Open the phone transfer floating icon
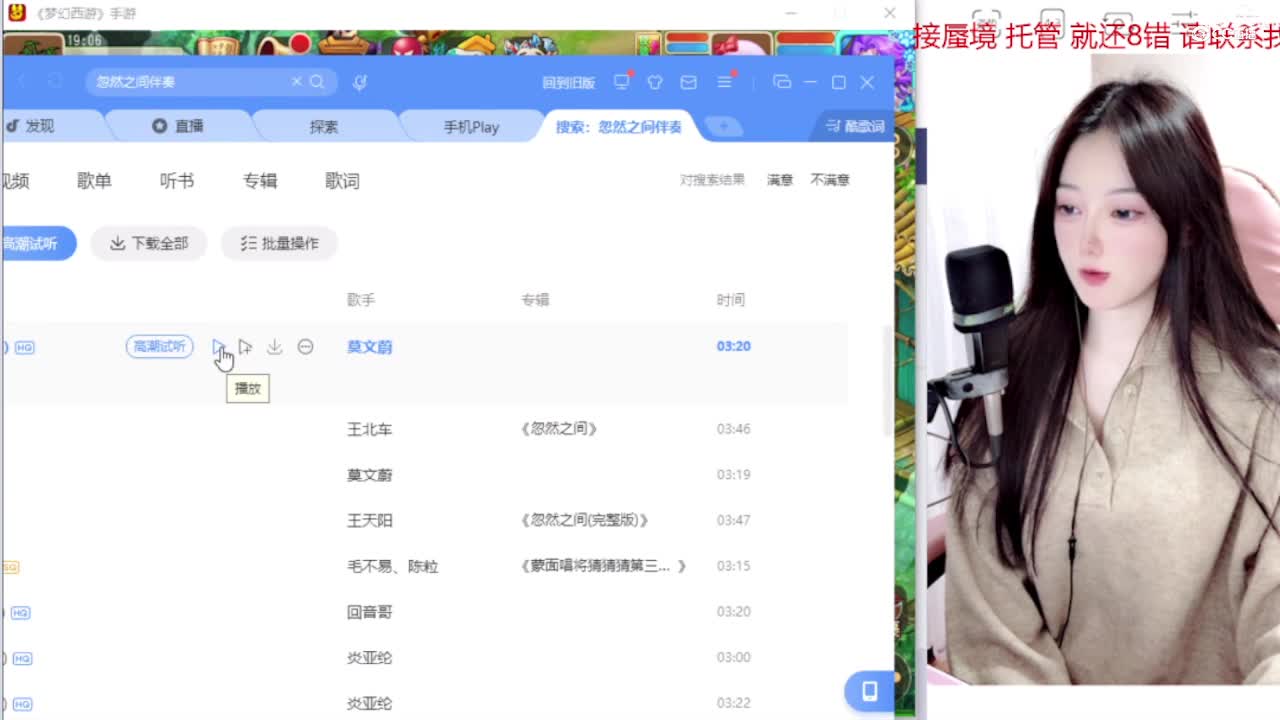This screenshot has height=720, width=1280. 868,691
